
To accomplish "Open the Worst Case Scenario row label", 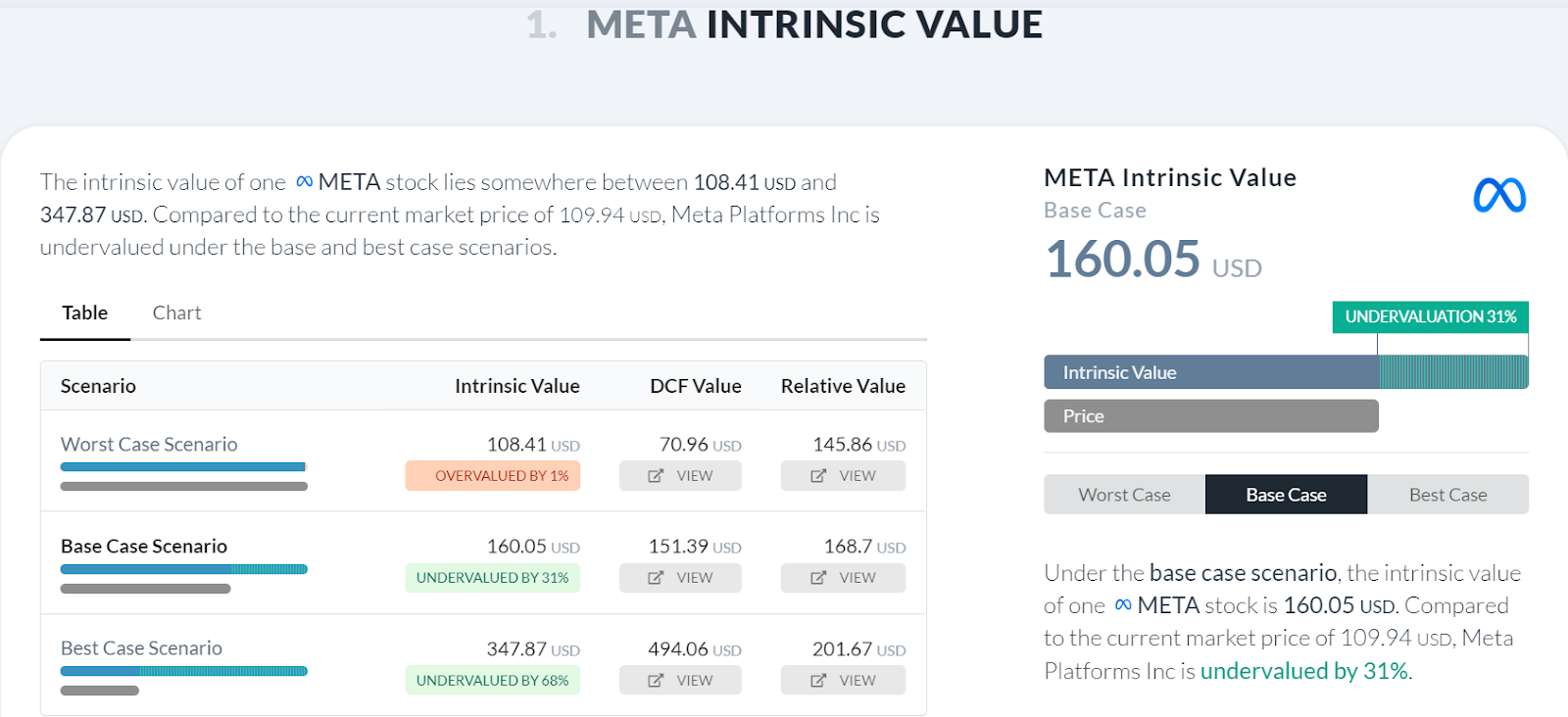I will coord(149,444).
